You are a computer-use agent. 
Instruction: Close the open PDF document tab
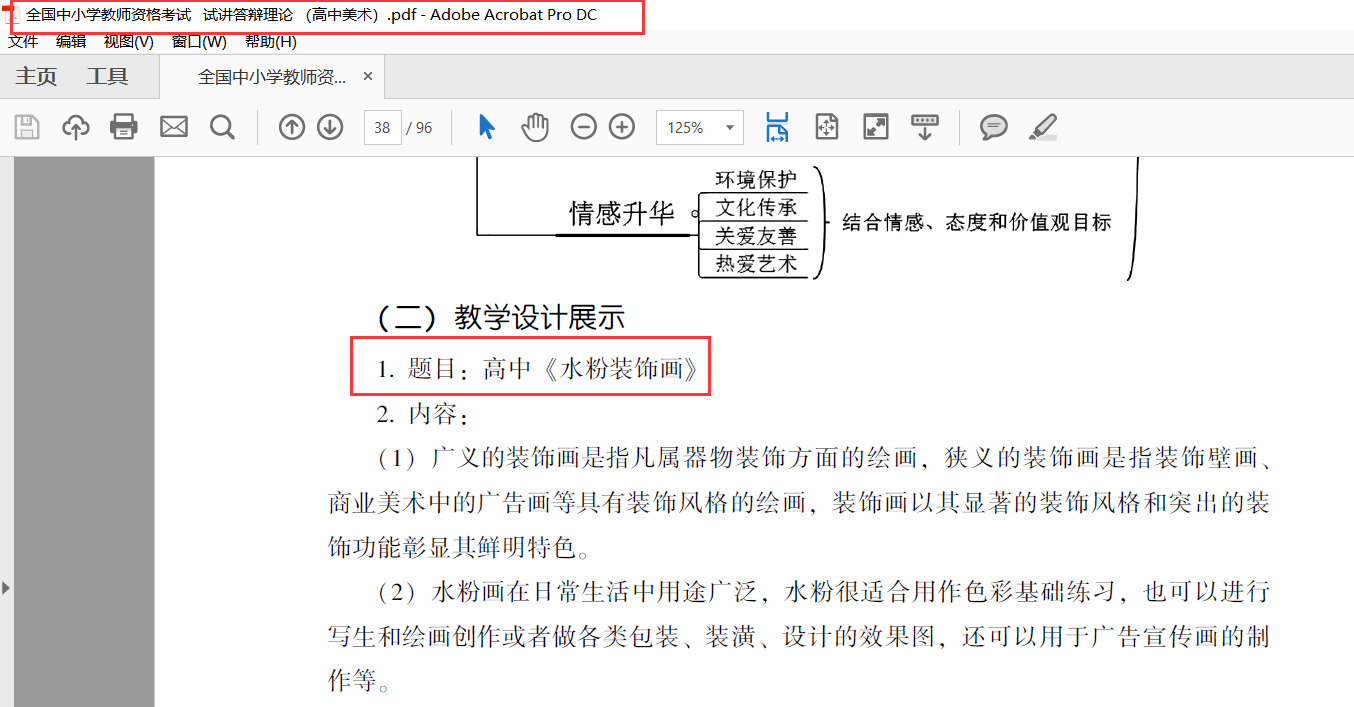click(x=367, y=77)
